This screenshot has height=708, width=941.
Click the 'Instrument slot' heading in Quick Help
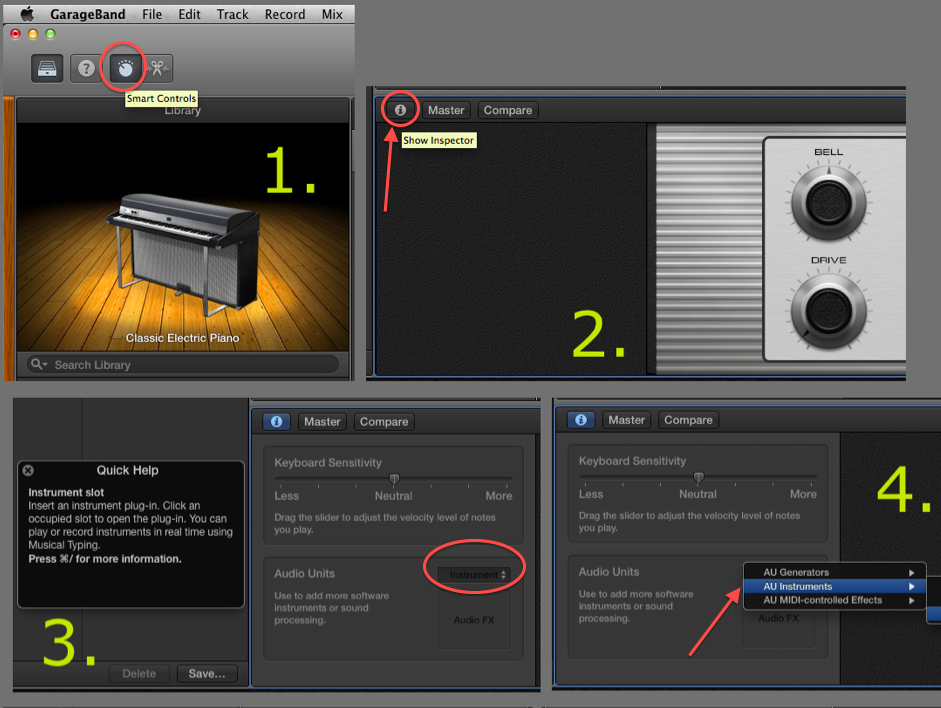[66, 493]
